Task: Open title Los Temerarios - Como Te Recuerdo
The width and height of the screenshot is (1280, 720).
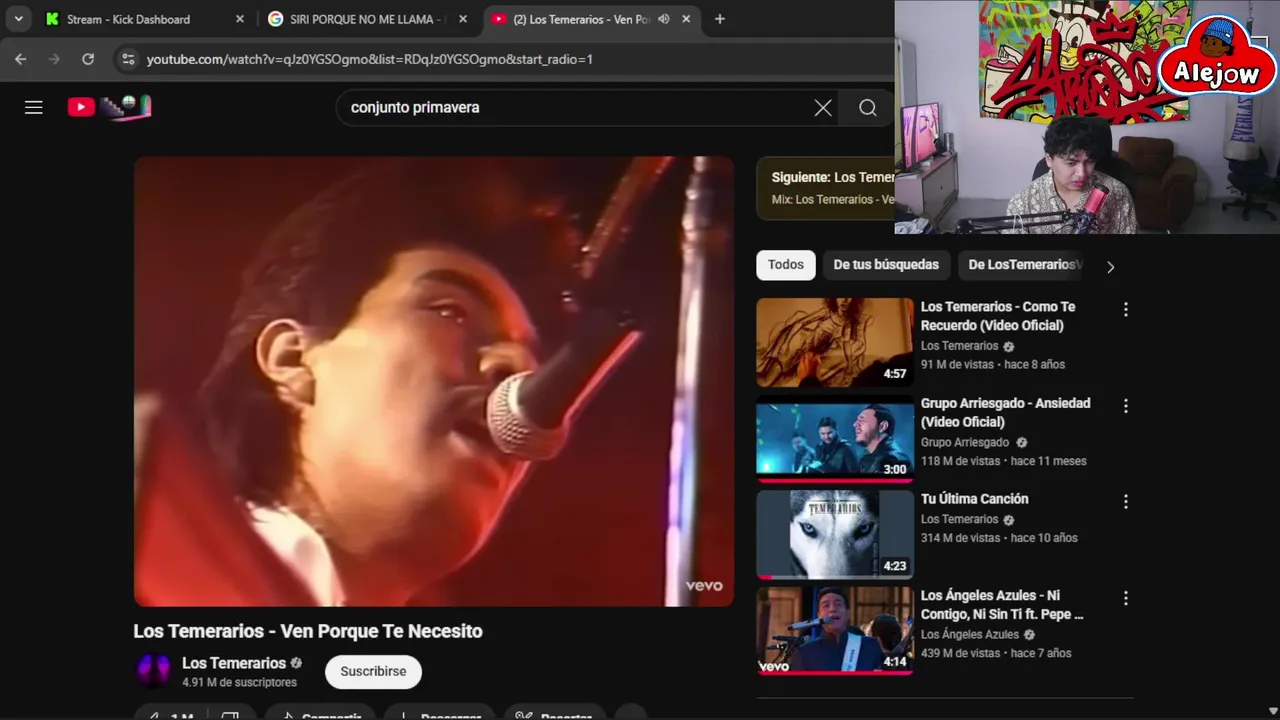Action: pos(998,316)
